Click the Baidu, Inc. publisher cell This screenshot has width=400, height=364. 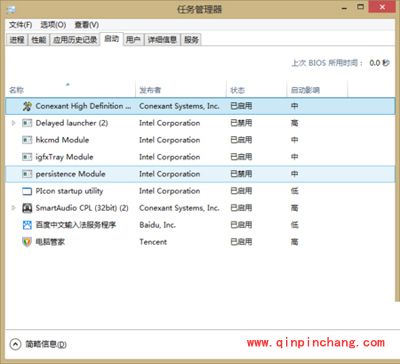tap(157, 225)
